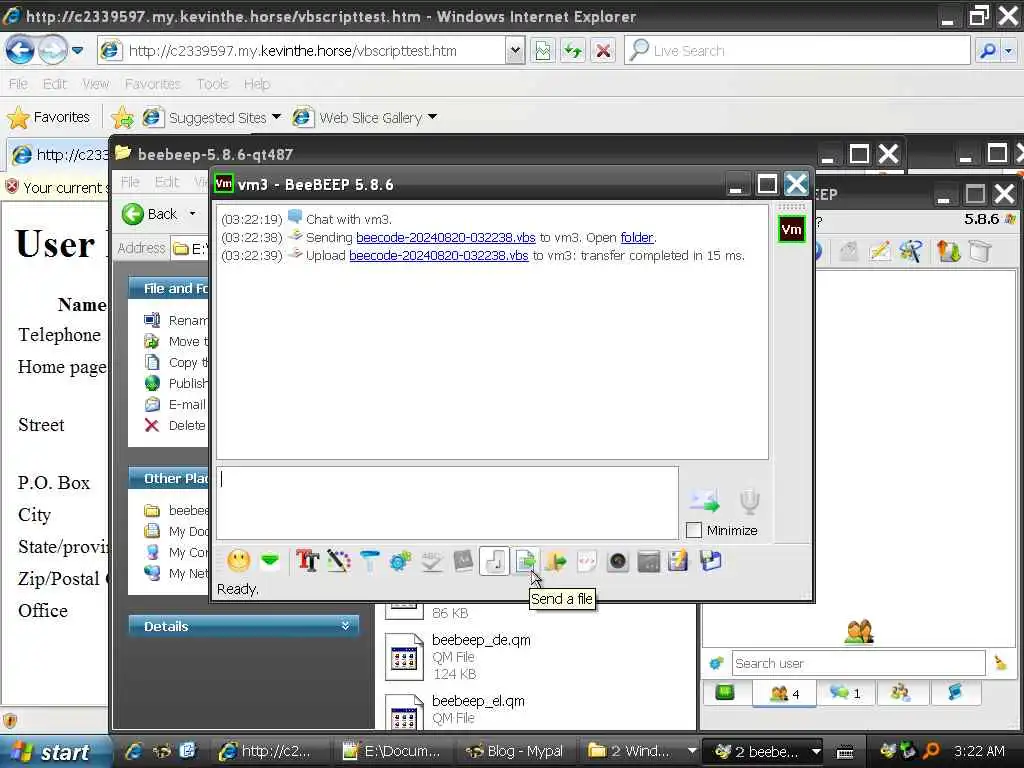Switch to the blue saved chats tab

click(955, 693)
